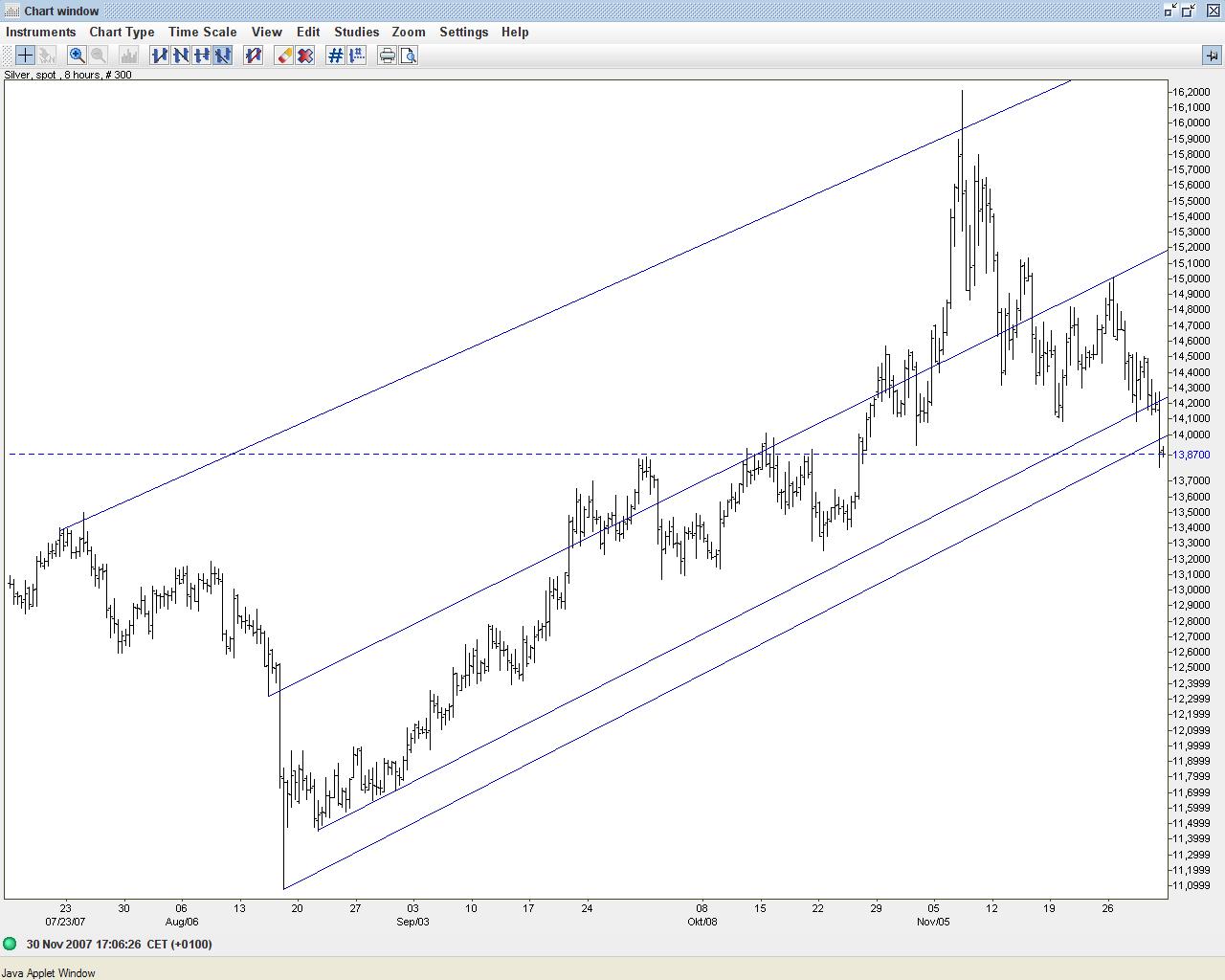Image resolution: width=1225 pixels, height=980 pixels.
Task: Click the zoom in magnifier icon
Action: [x=77, y=56]
